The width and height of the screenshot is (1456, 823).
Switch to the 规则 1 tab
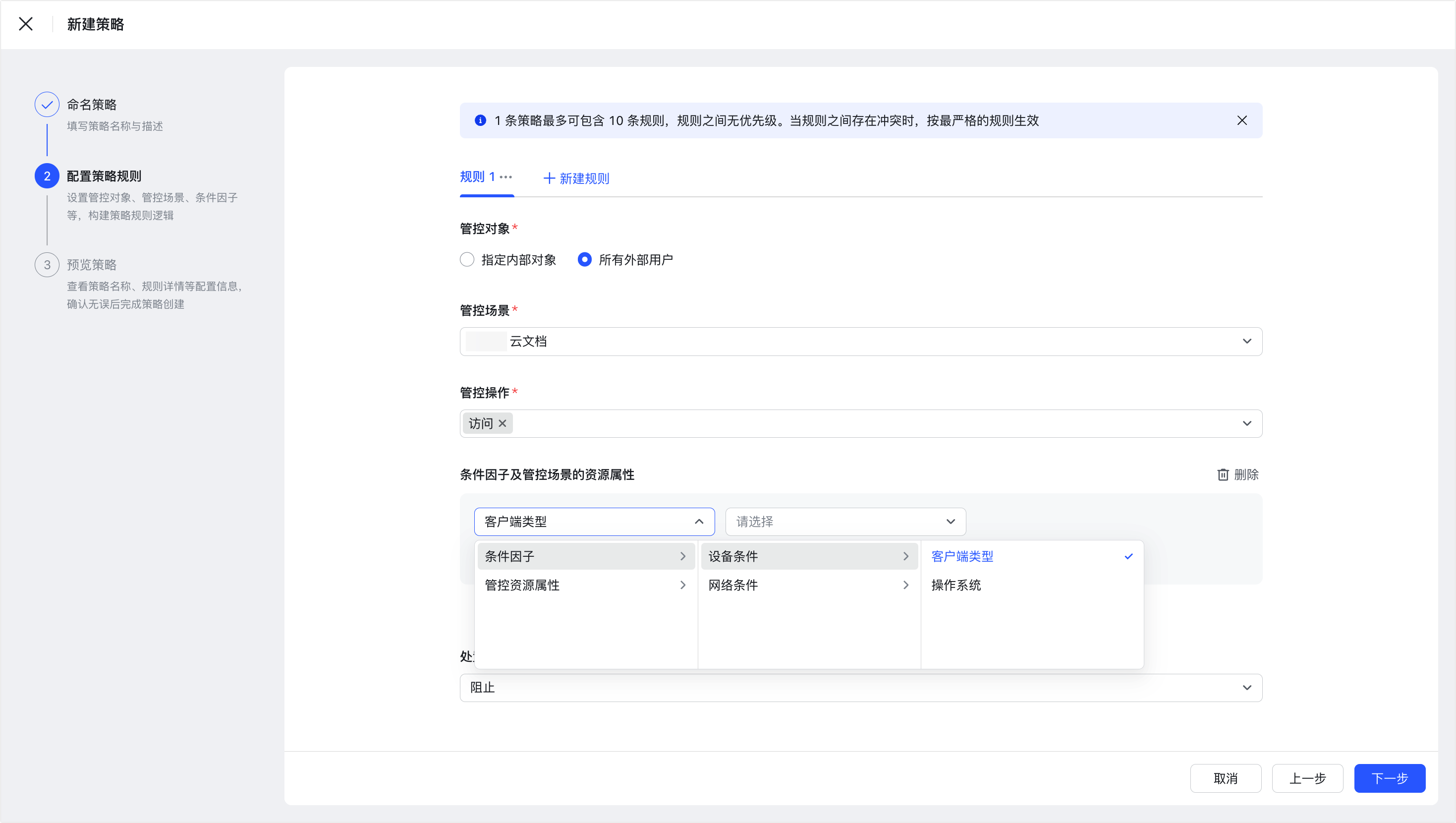pyautogui.click(x=478, y=177)
